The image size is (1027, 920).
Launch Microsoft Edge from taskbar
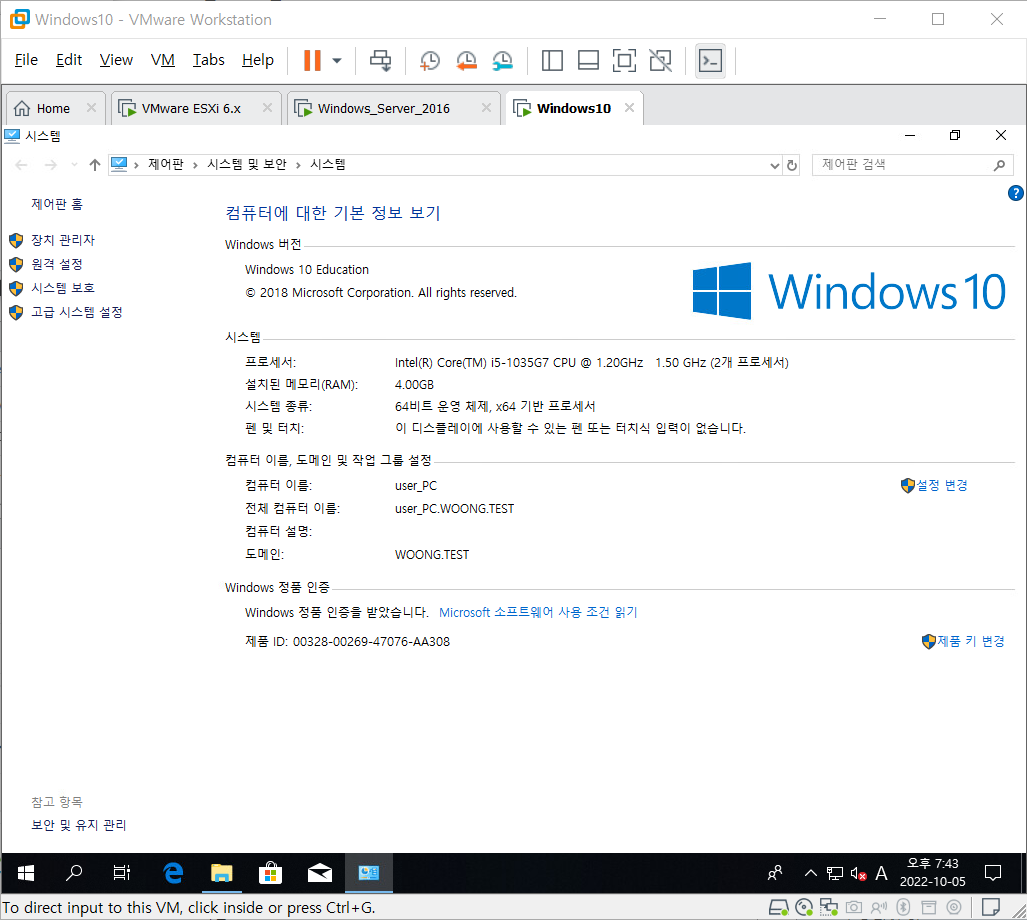click(173, 873)
